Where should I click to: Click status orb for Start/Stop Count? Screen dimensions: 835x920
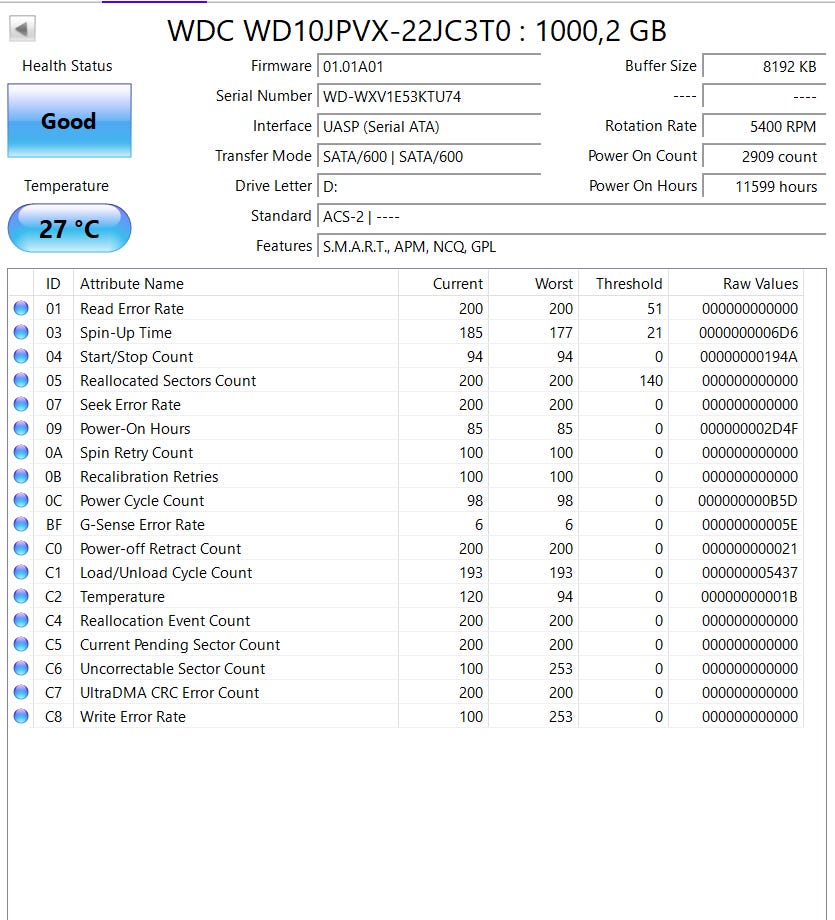pyautogui.click(x=21, y=356)
